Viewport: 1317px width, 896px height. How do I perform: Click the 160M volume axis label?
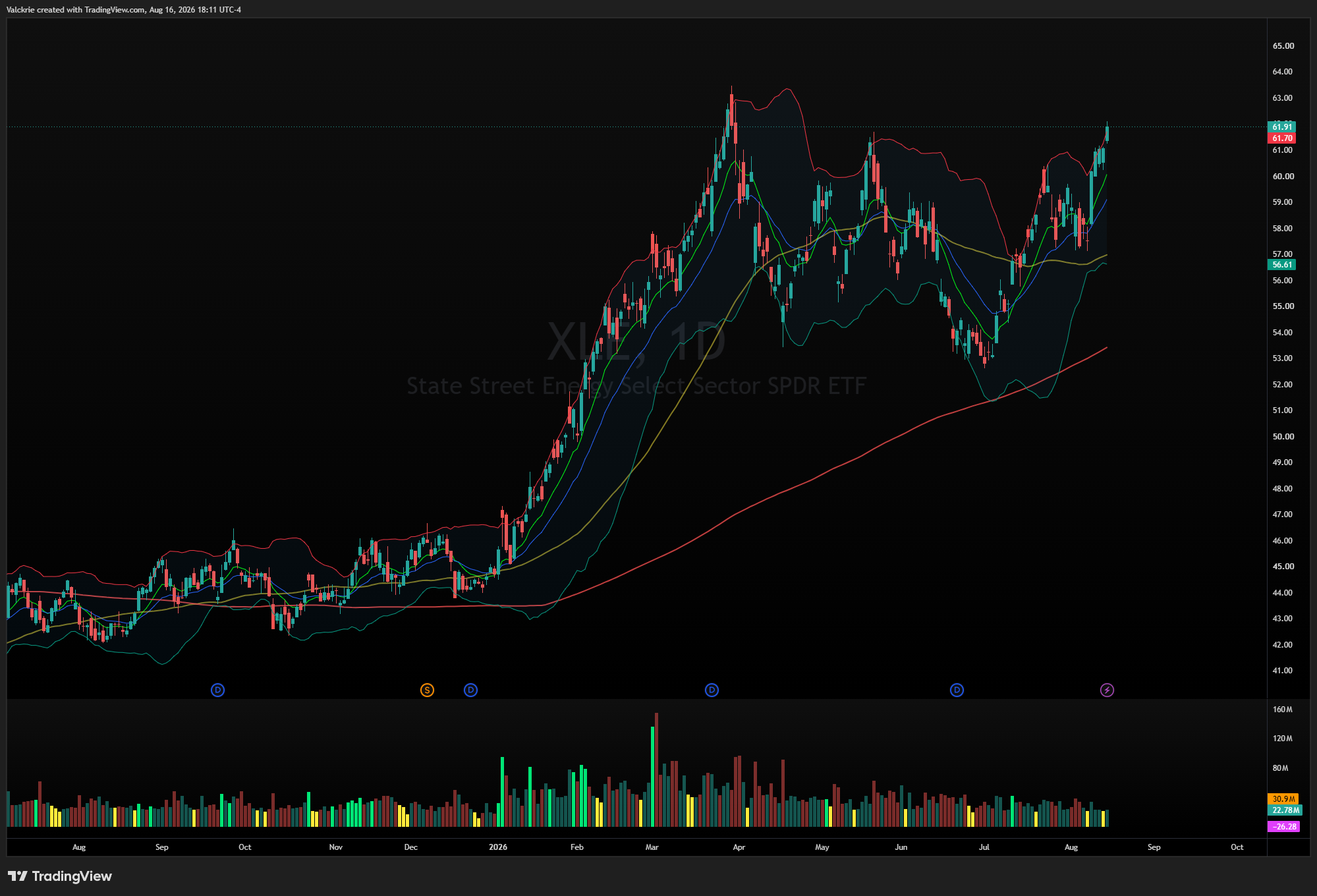coord(1282,710)
